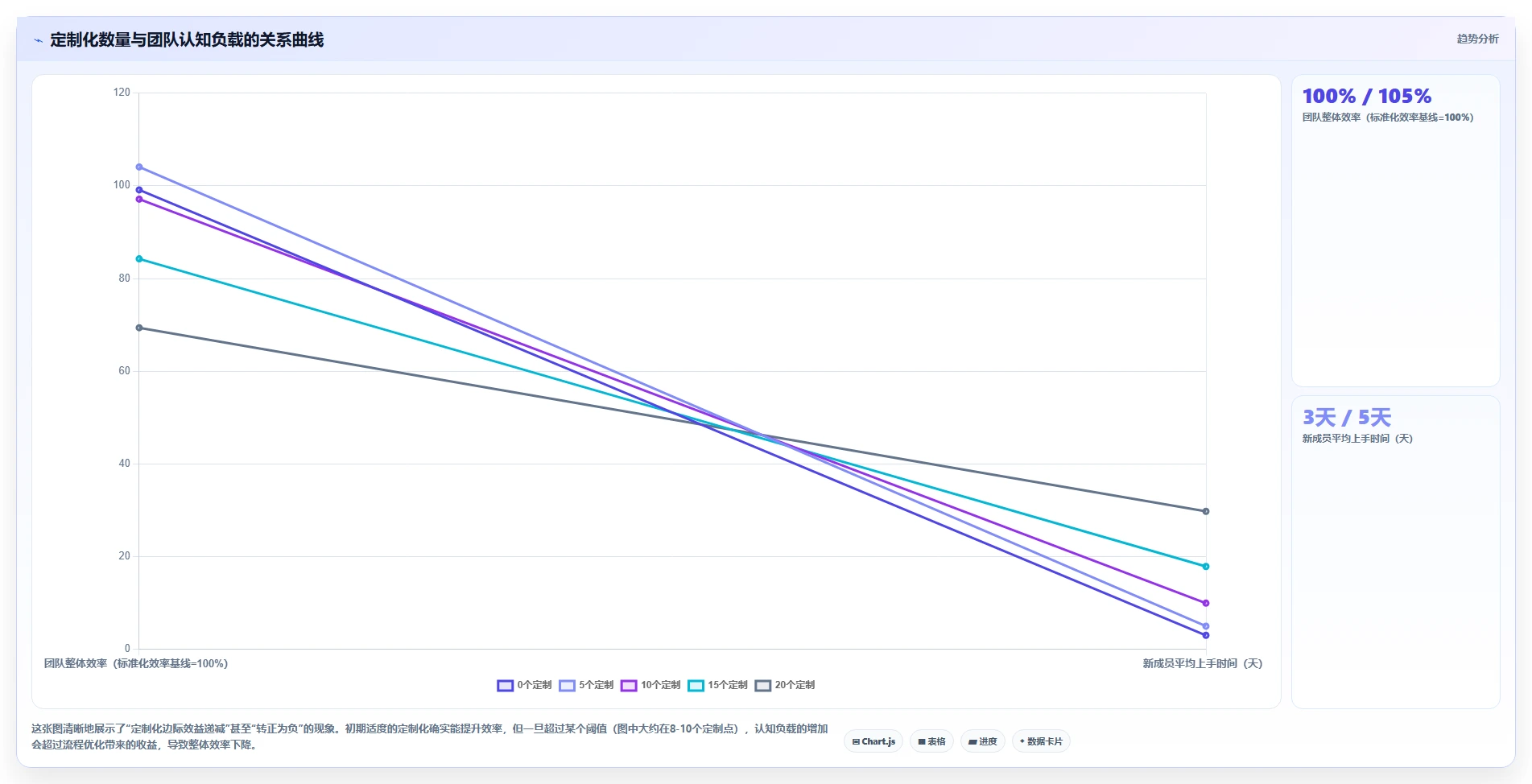This screenshot has height=784, width=1532.
Task: Click the stat card caption 新成员平均上手时间（天）
Action: 1357,439
